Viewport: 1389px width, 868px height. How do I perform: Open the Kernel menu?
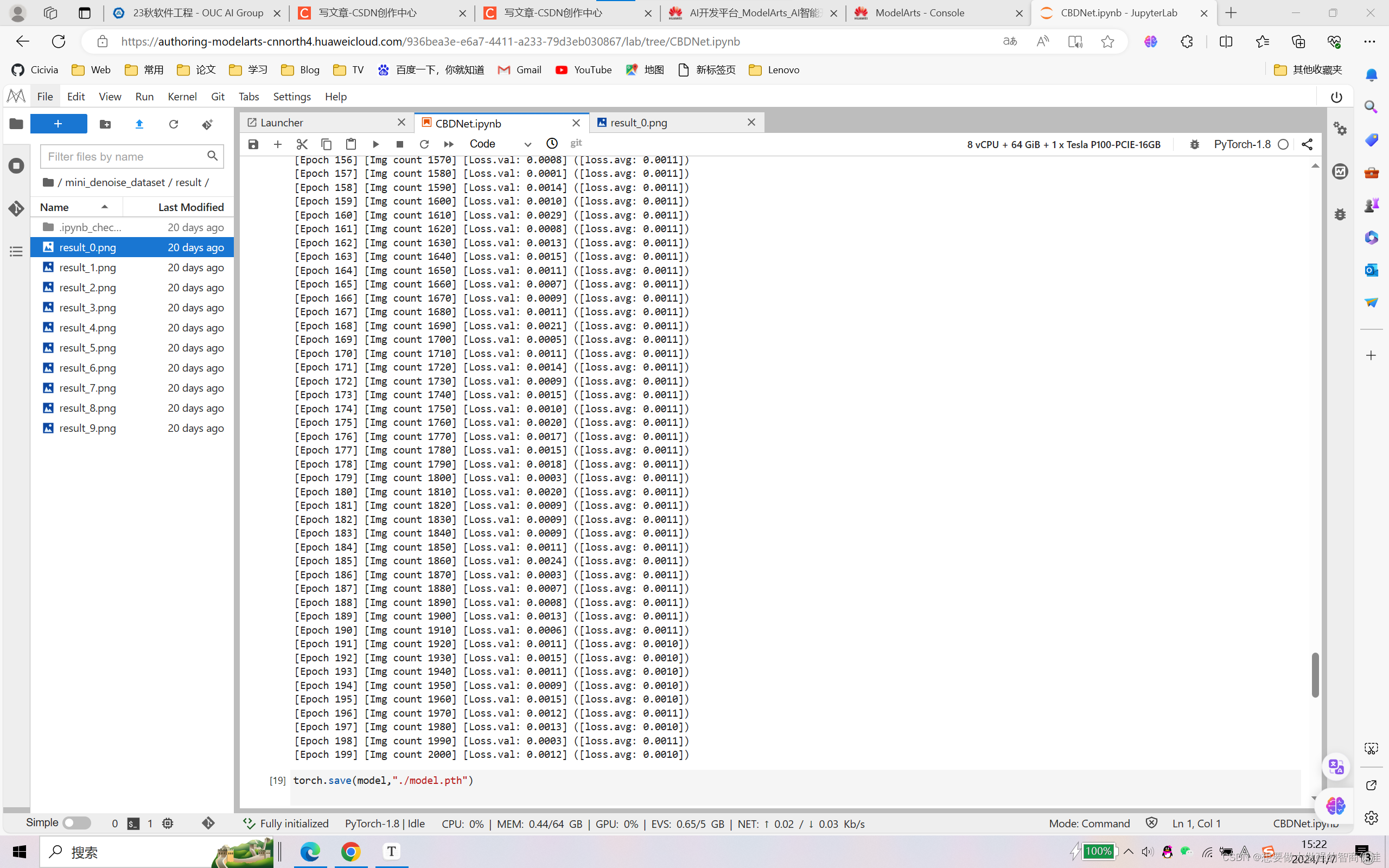pyautogui.click(x=182, y=97)
